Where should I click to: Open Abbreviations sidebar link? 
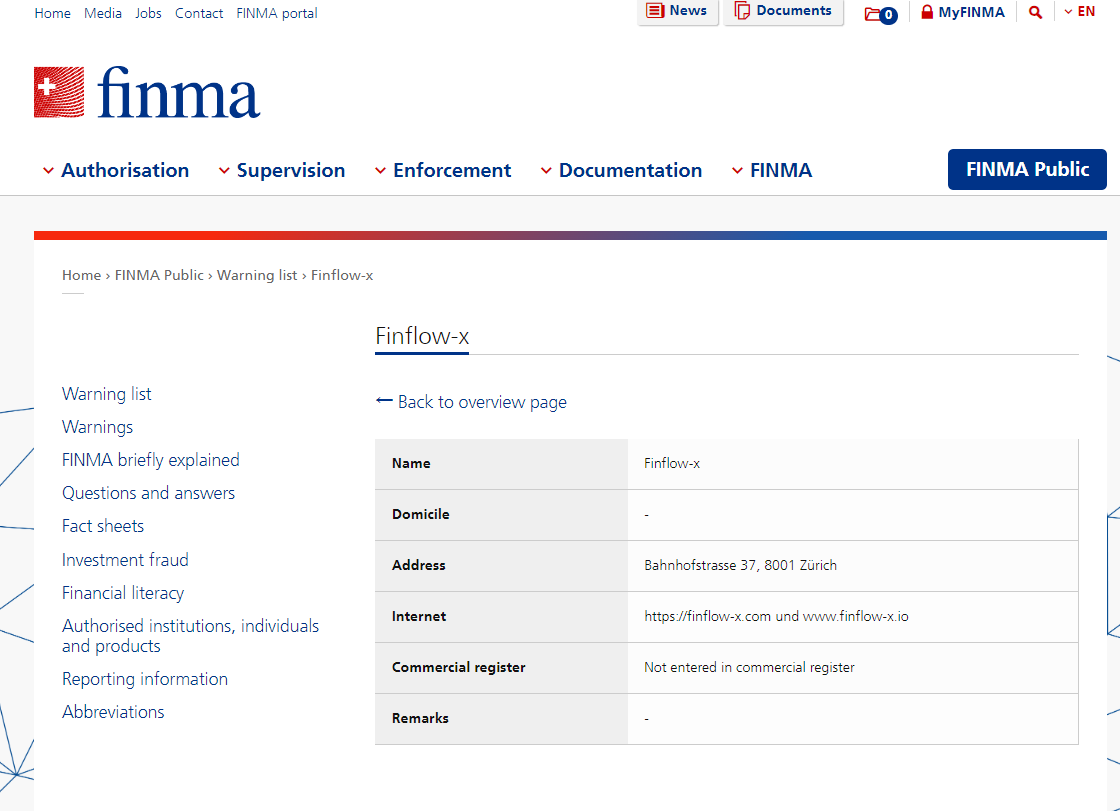[113, 712]
